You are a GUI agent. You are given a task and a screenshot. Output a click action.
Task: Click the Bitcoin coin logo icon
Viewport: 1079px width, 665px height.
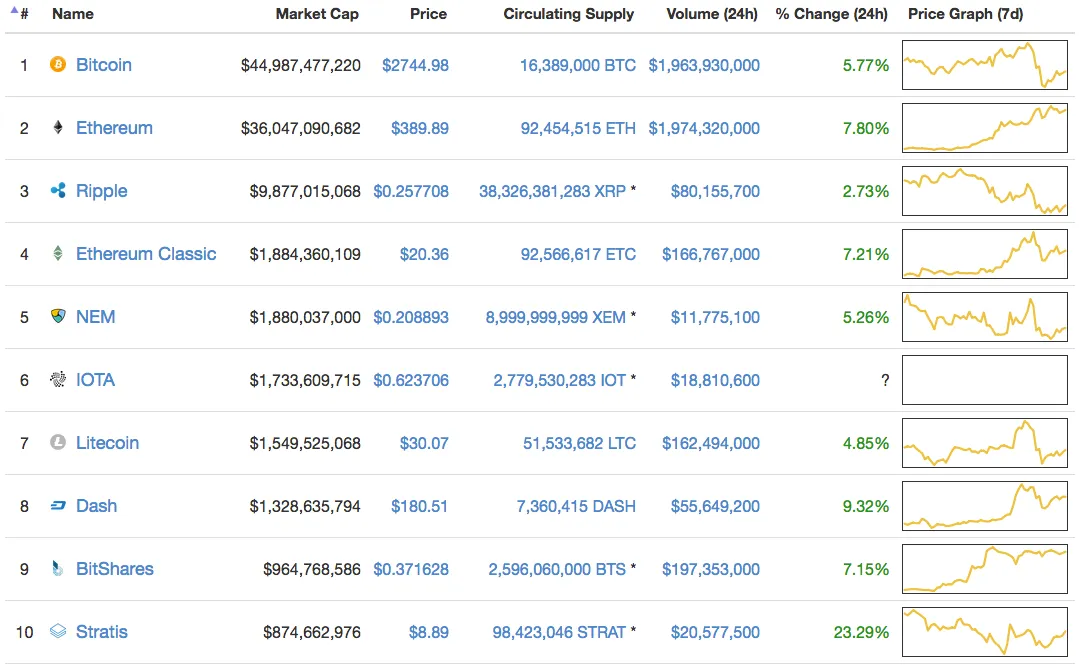click(58, 64)
